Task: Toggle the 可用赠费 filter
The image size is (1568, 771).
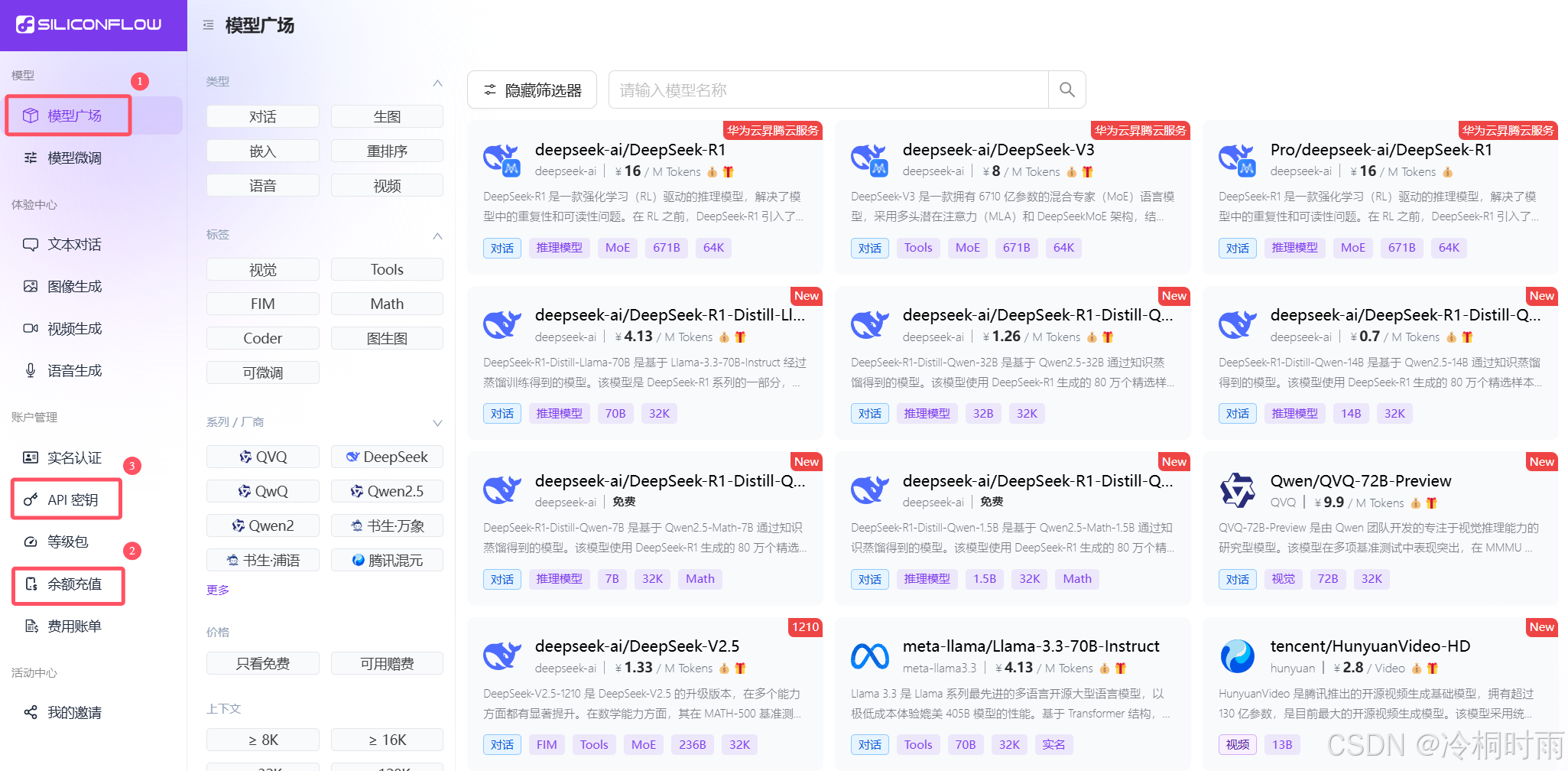Action: [x=387, y=663]
